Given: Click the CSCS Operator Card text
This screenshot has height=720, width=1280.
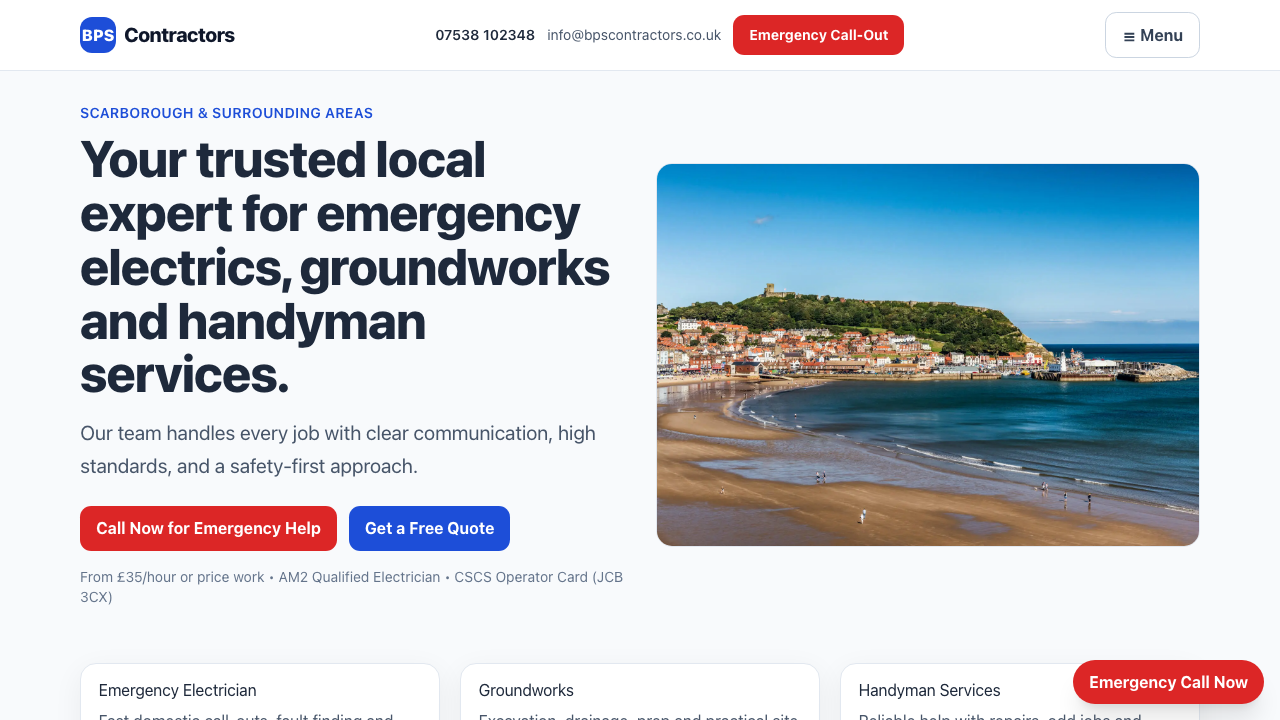Looking at the screenshot, I should [x=537, y=577].
